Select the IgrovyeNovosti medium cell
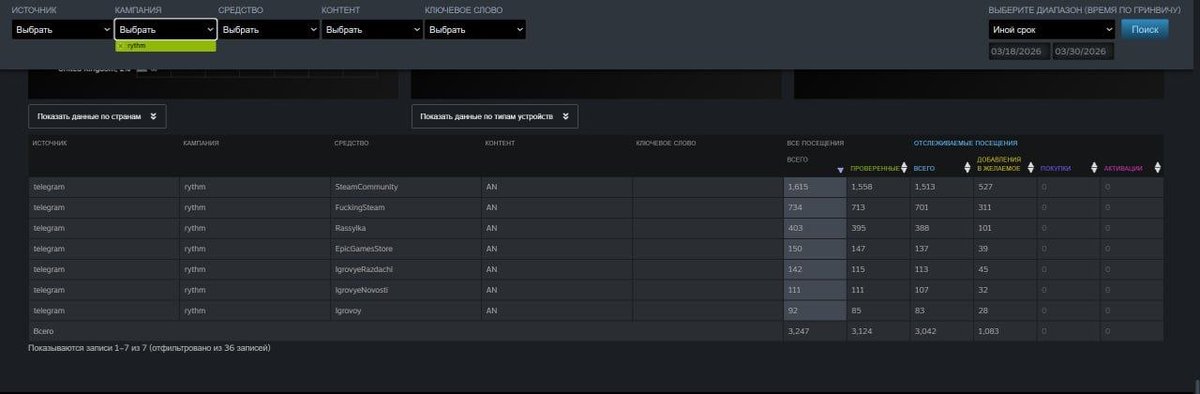 click(405, 290)
